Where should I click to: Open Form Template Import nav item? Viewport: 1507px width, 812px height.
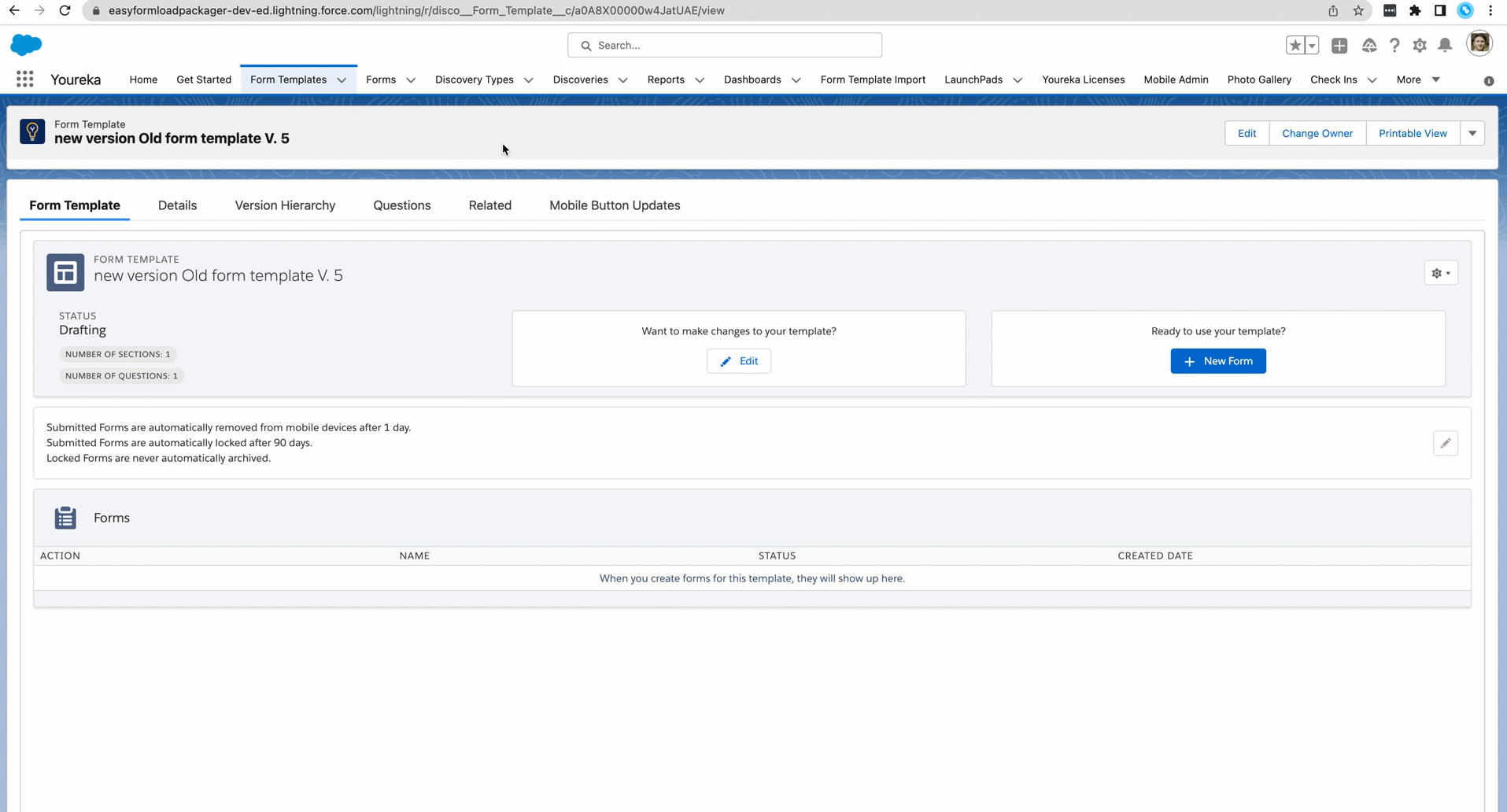tap(873, 79)
